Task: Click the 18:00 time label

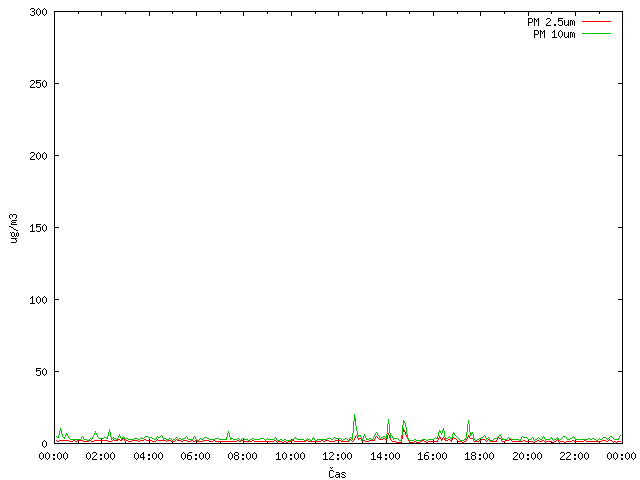Action: click(x=480, y=456)
